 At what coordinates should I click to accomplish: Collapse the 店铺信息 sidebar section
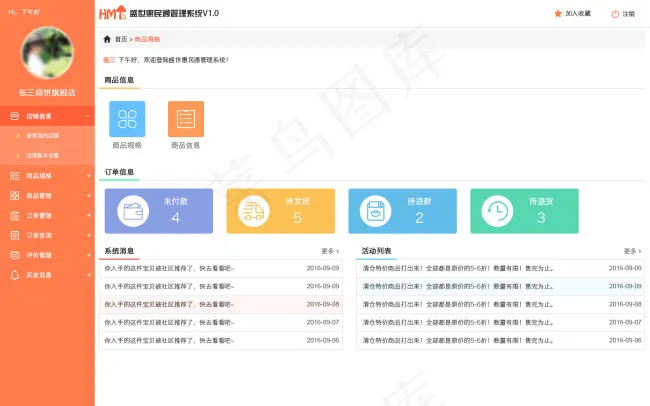(x=88, y=116)
